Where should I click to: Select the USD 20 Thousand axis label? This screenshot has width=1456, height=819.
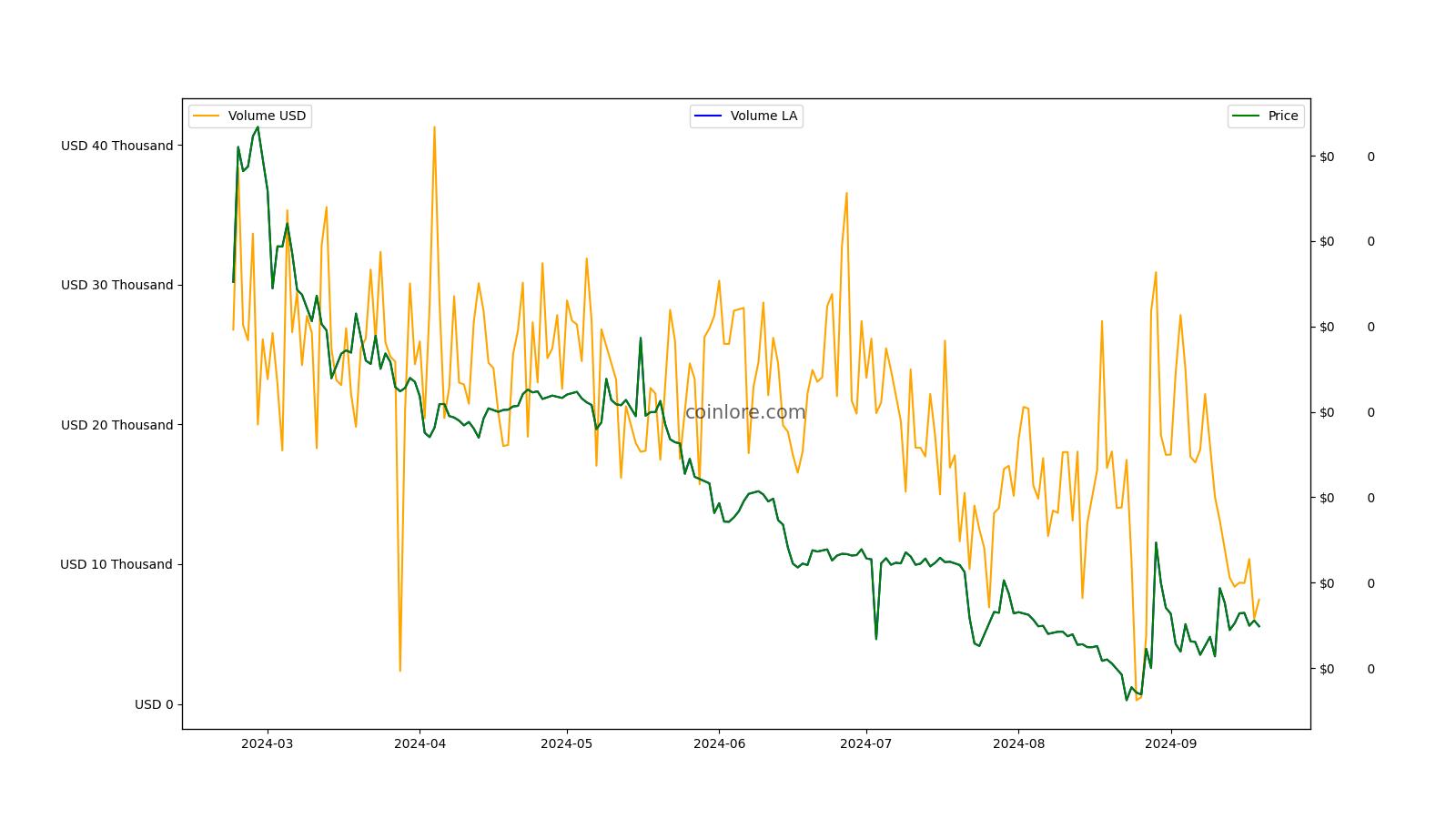pyautogui.click(x=116, y=425)
